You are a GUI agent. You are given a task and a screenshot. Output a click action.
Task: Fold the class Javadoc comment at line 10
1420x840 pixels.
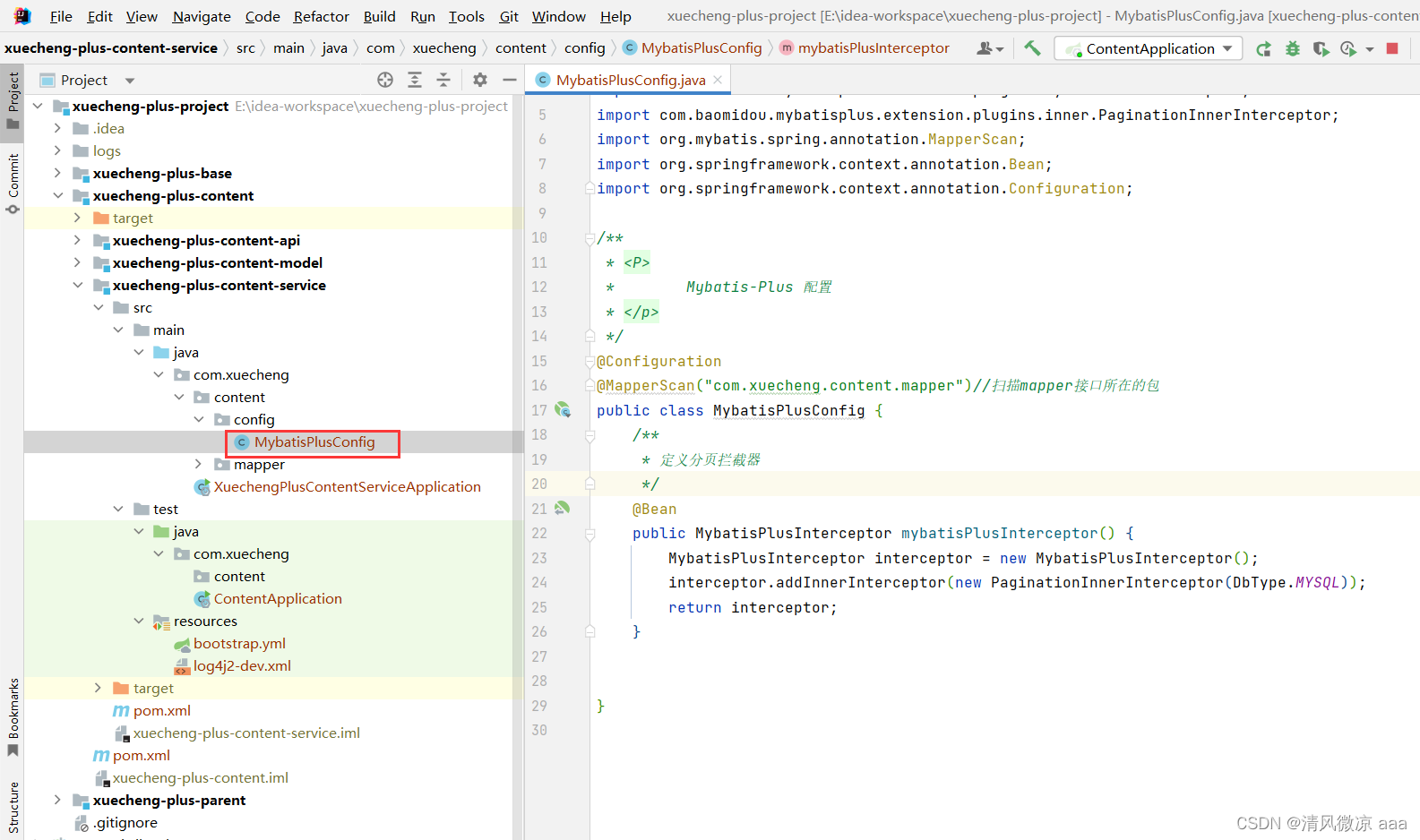(x=590, y=238)
